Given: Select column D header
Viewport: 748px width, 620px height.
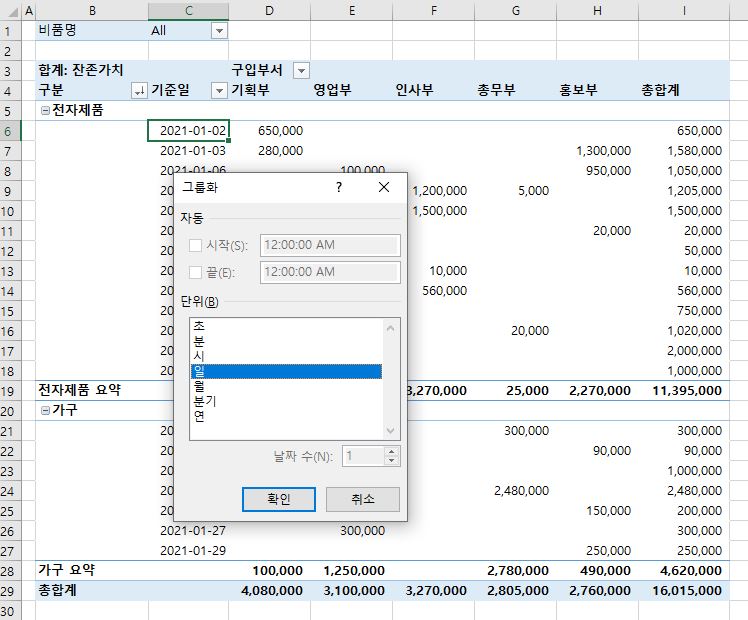Looking at the screenshot, I should (269, 10).
